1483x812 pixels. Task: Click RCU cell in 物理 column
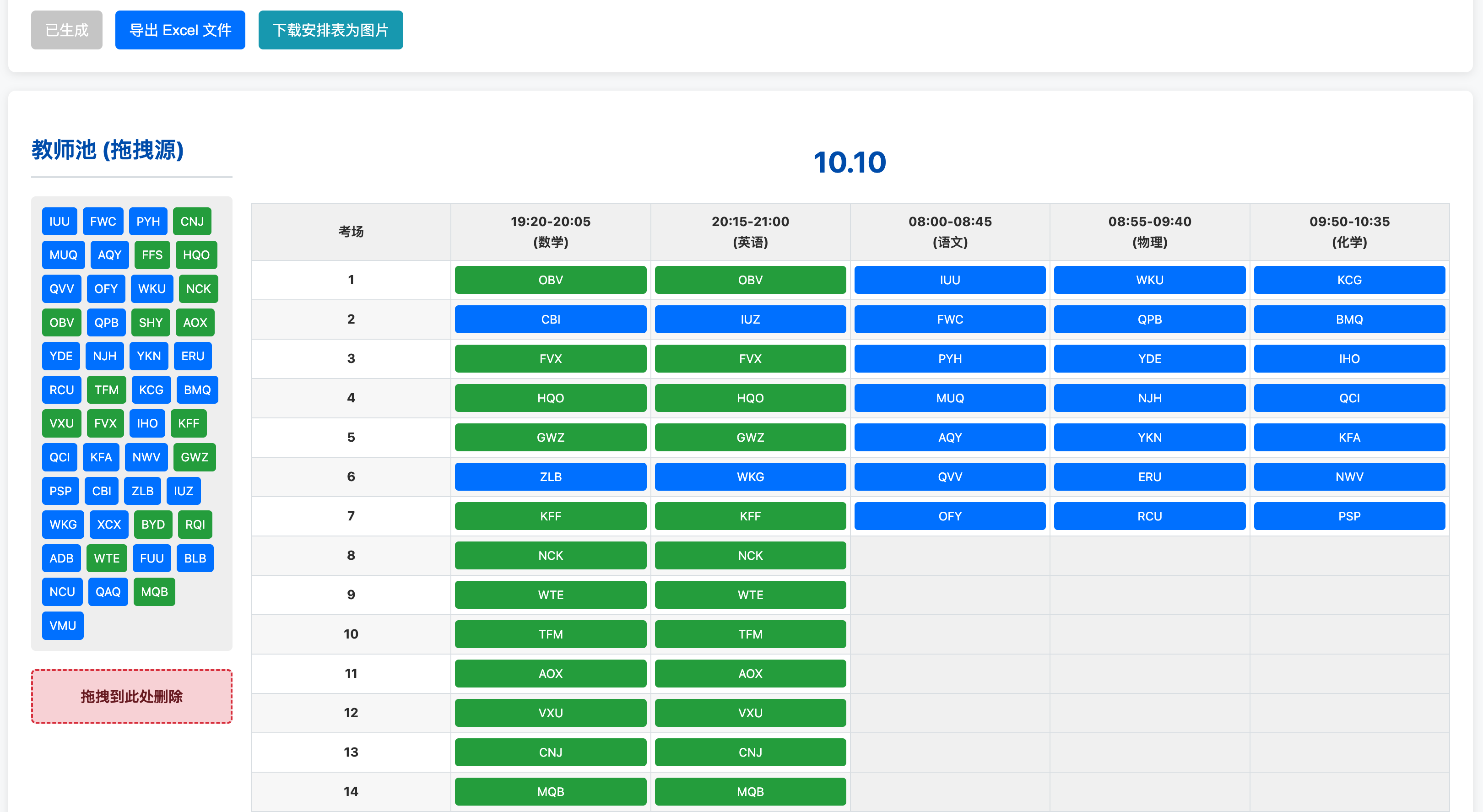coord(1149,516)
